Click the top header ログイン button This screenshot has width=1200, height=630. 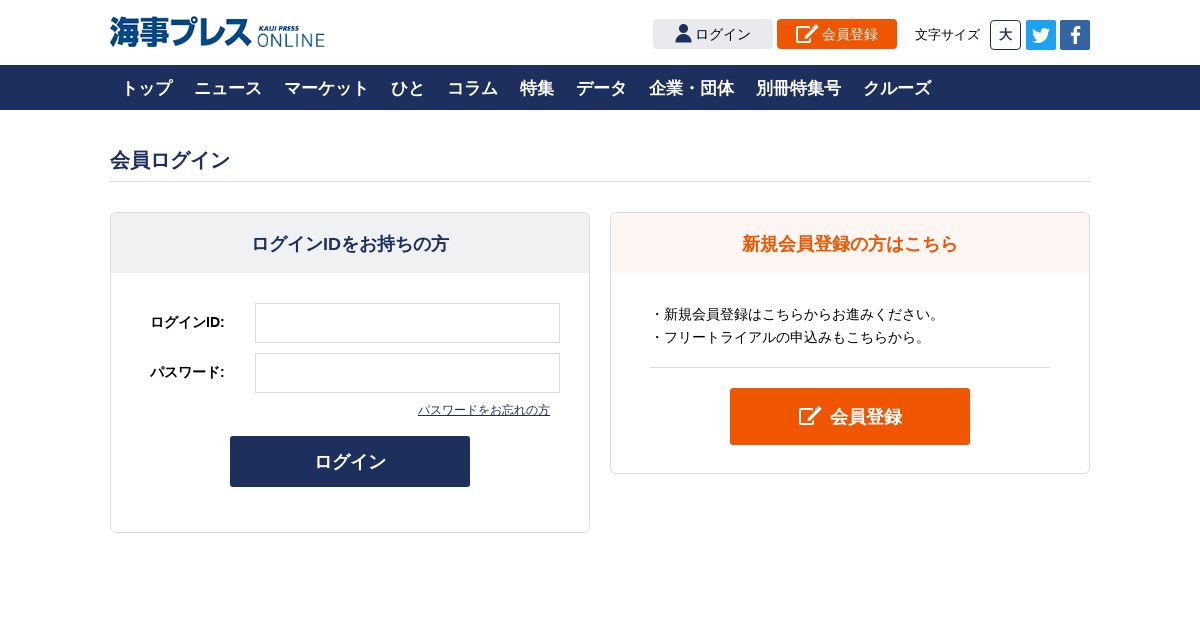(713, 34)
